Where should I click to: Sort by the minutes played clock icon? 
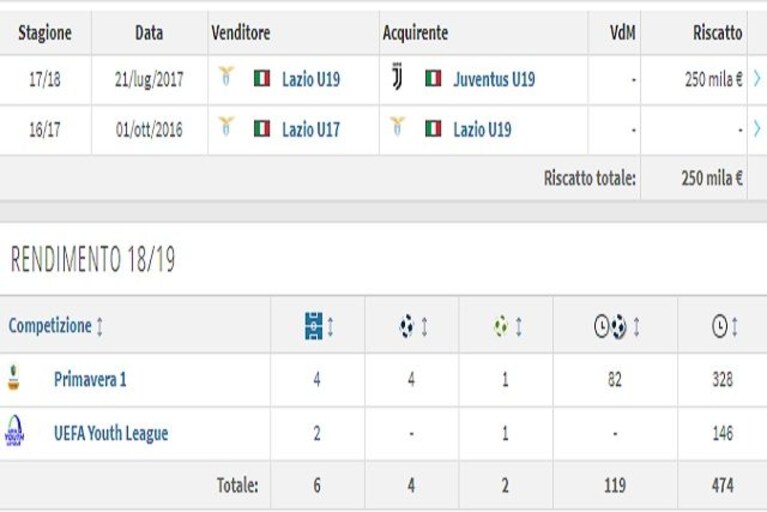[720, 326]
